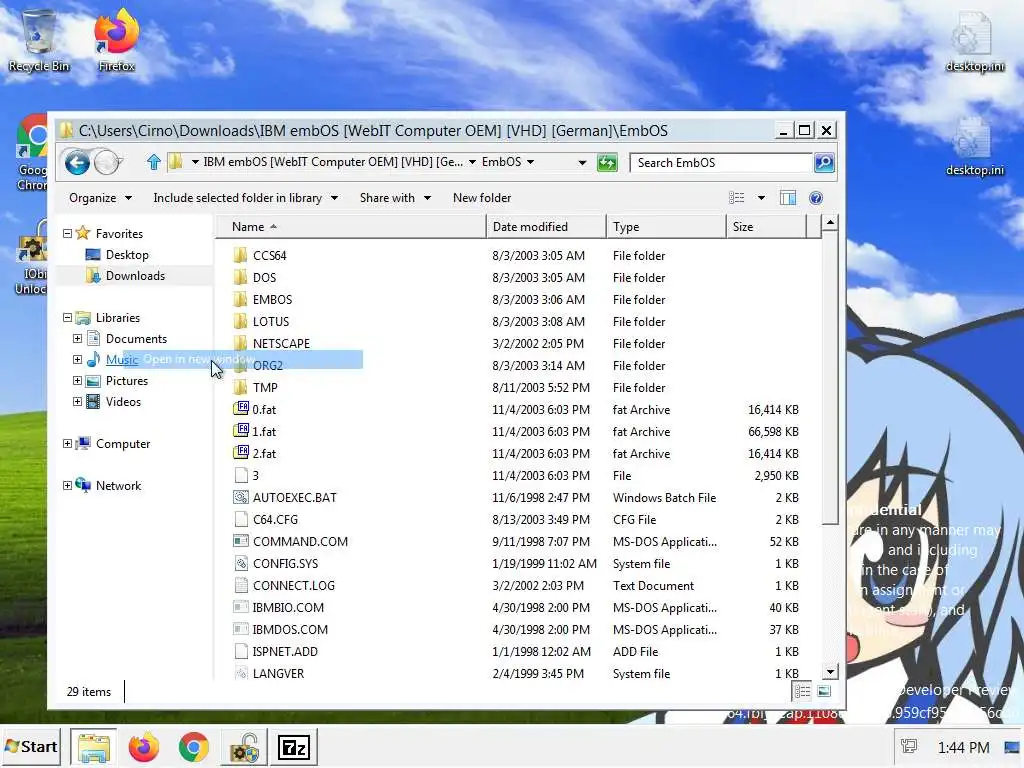The image size is (1024, 768).
Task: Open address bar history dropdown
Action: point(582,163)
